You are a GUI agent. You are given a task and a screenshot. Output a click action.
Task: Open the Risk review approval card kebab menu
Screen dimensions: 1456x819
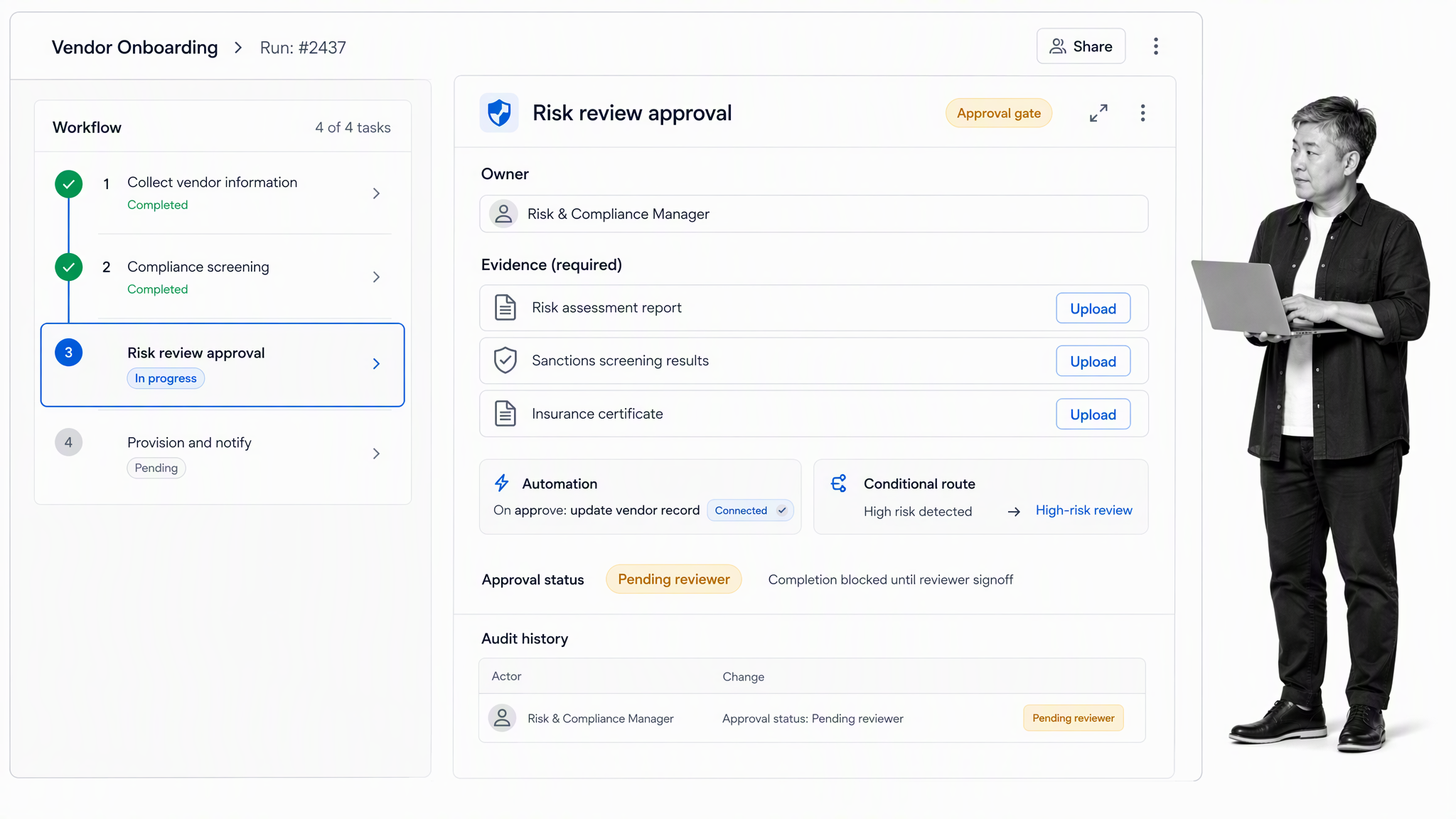click(1142, 113)
